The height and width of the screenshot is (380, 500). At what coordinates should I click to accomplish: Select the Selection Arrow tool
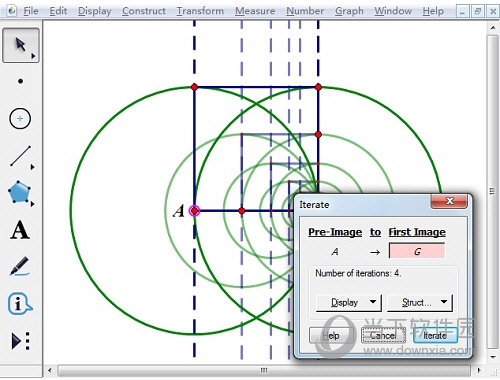point(21,45)
